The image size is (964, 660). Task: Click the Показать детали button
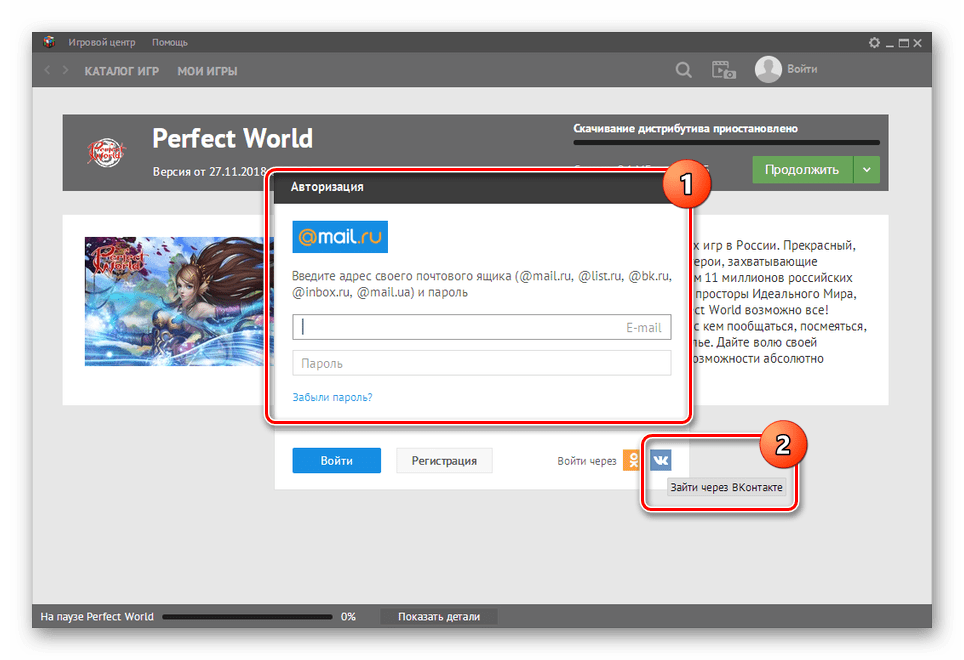[x=438, y=616]
